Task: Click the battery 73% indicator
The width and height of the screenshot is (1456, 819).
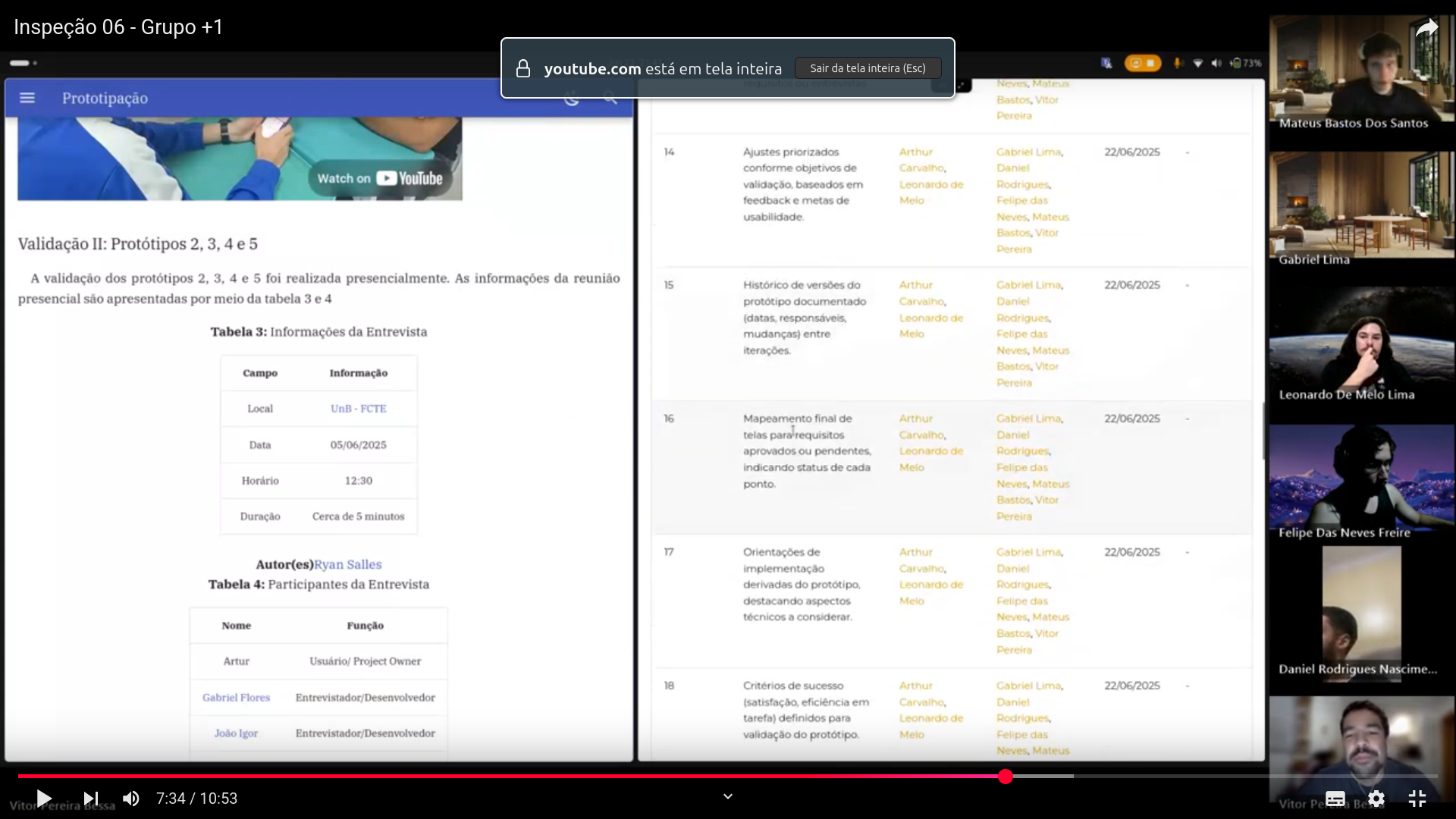Action: (1246, 63)
